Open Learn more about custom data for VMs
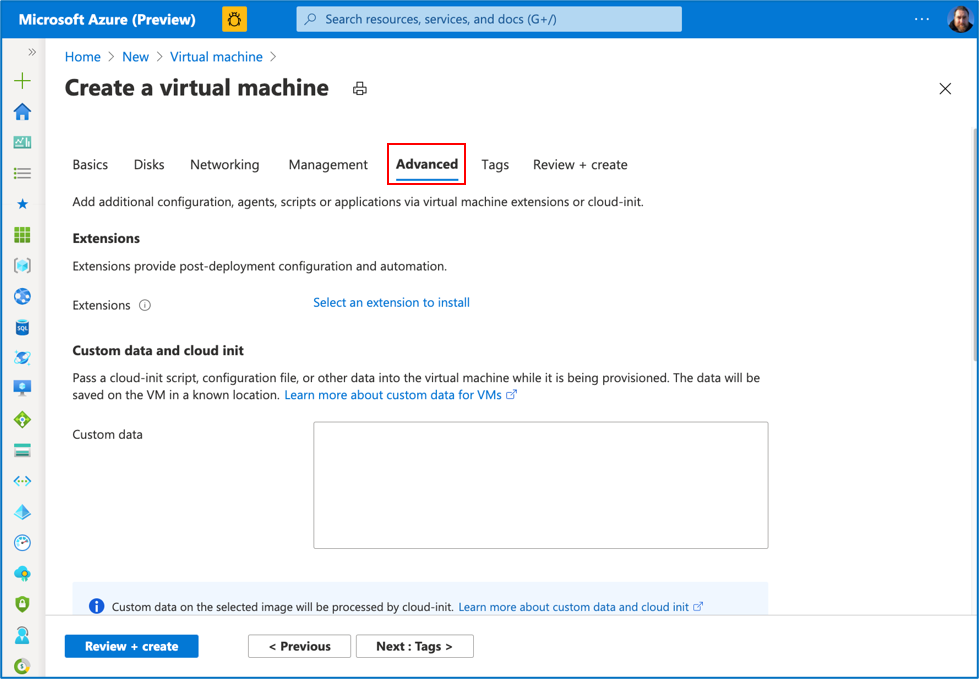This screenshot has width=979, height=679. tap(401, 395)
